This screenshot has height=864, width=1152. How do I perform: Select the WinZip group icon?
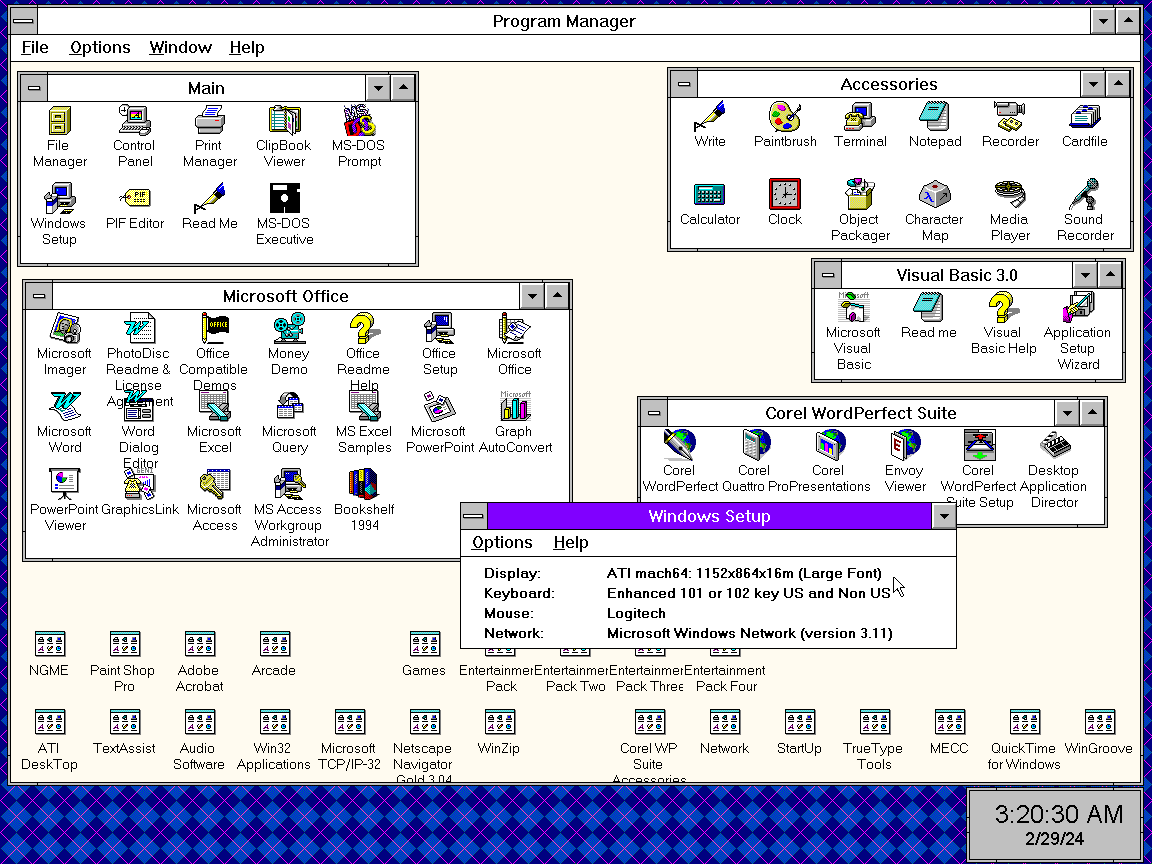tap(499, 722)
